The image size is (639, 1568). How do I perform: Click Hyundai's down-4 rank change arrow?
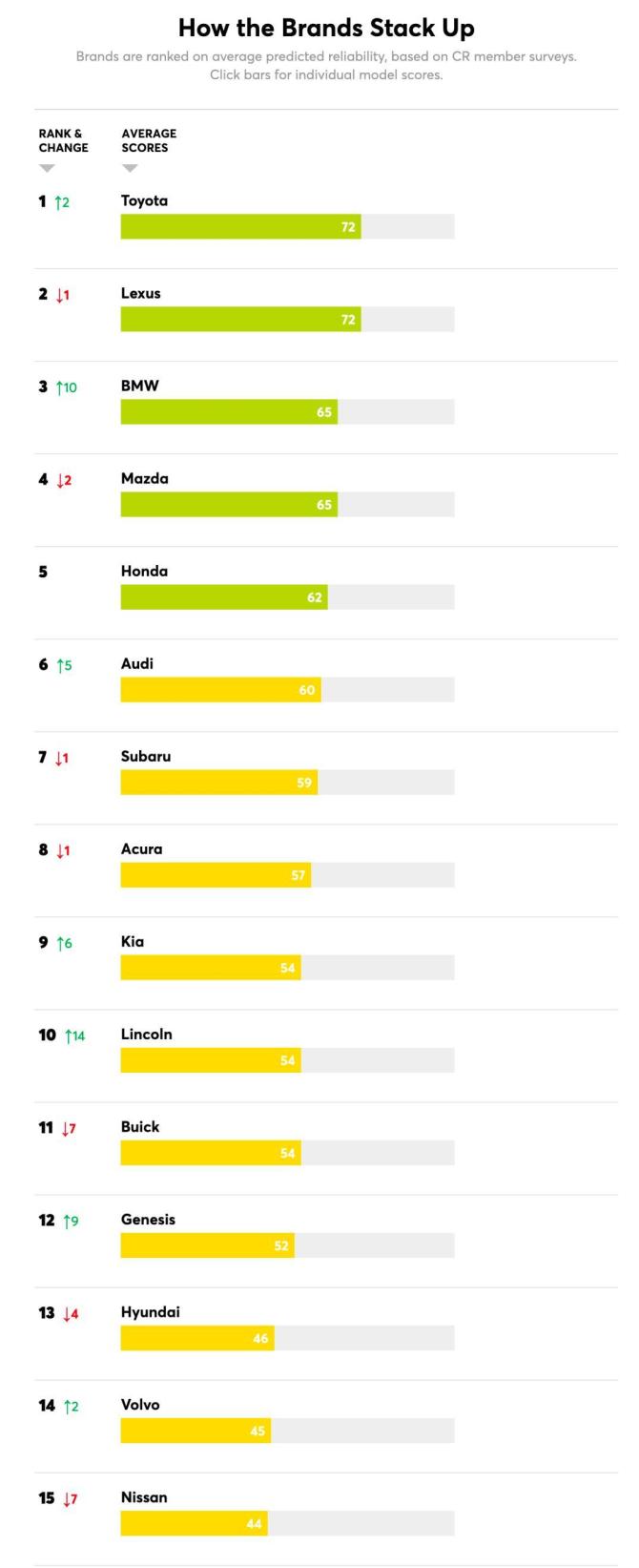coord(71,1313)
